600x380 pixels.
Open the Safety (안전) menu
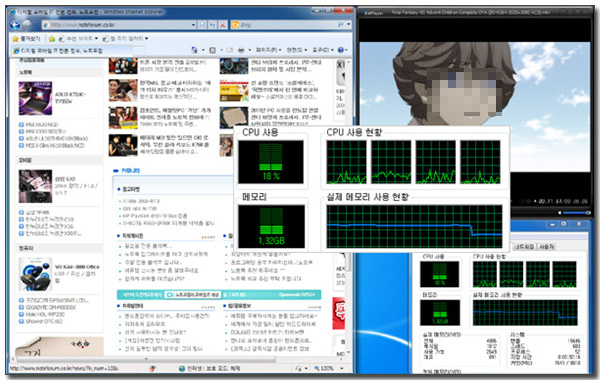coord(296,50)
